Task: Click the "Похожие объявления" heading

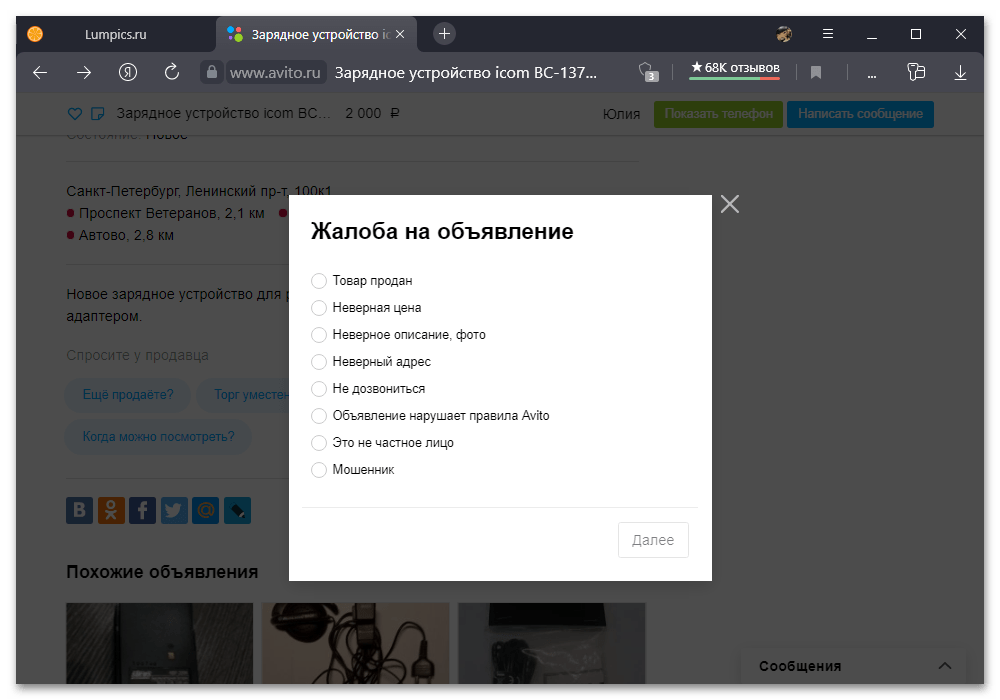Action: click(162, 572)
